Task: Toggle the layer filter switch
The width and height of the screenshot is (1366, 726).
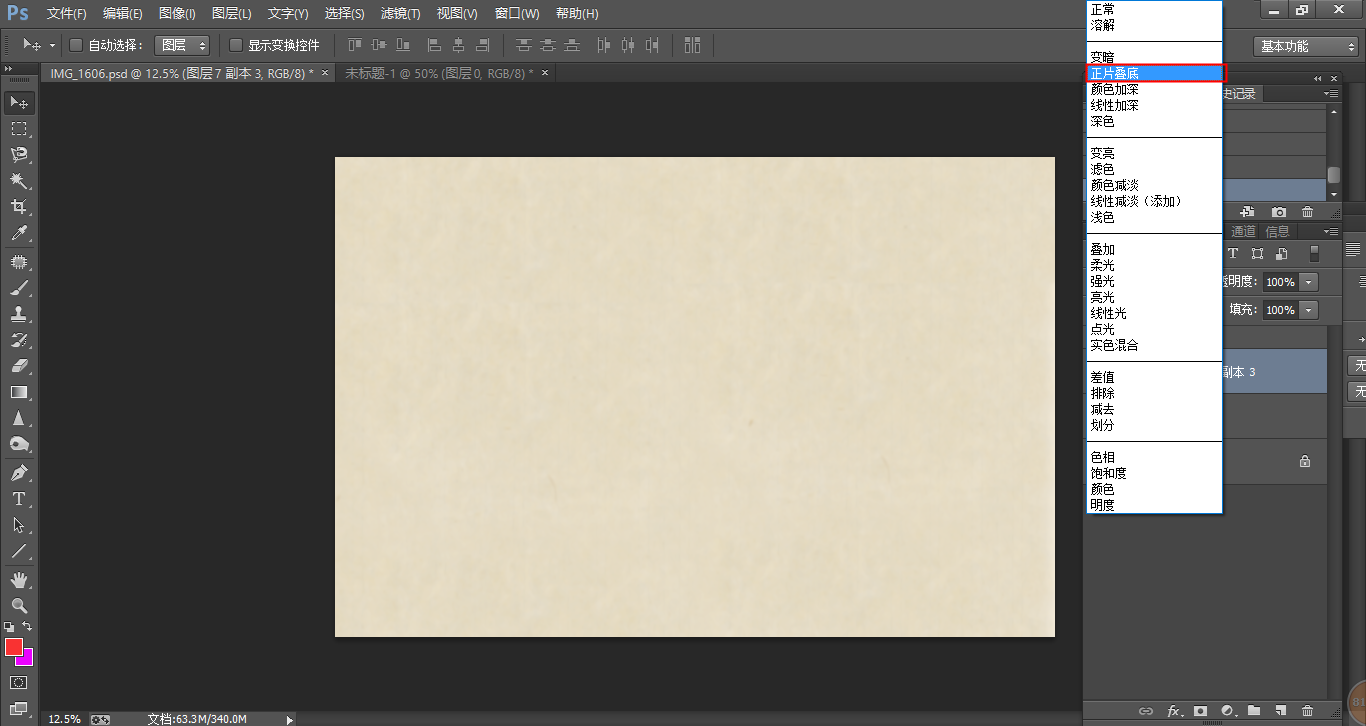Action: click(x=1314, y=254)
